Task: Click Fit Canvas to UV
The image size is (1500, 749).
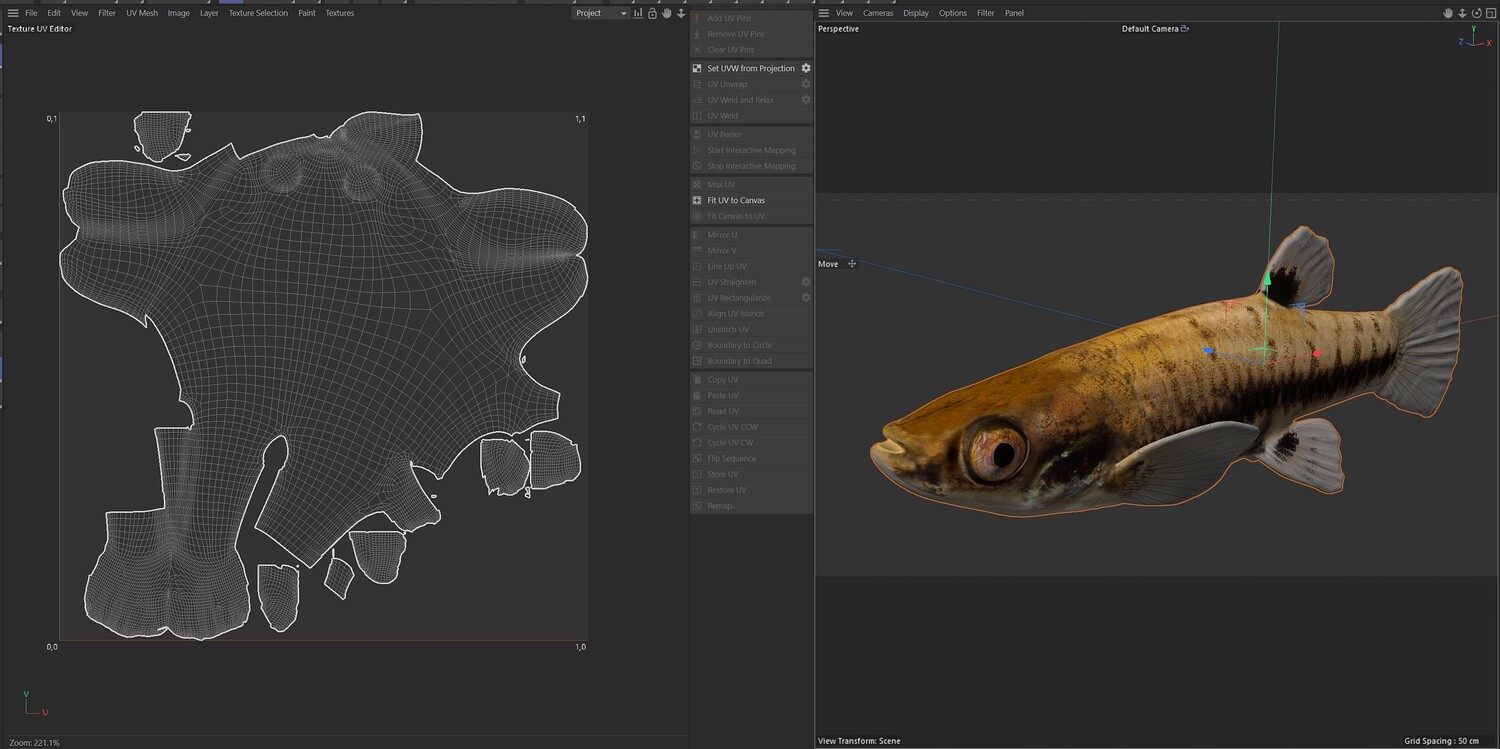Action: pos(751,216)
